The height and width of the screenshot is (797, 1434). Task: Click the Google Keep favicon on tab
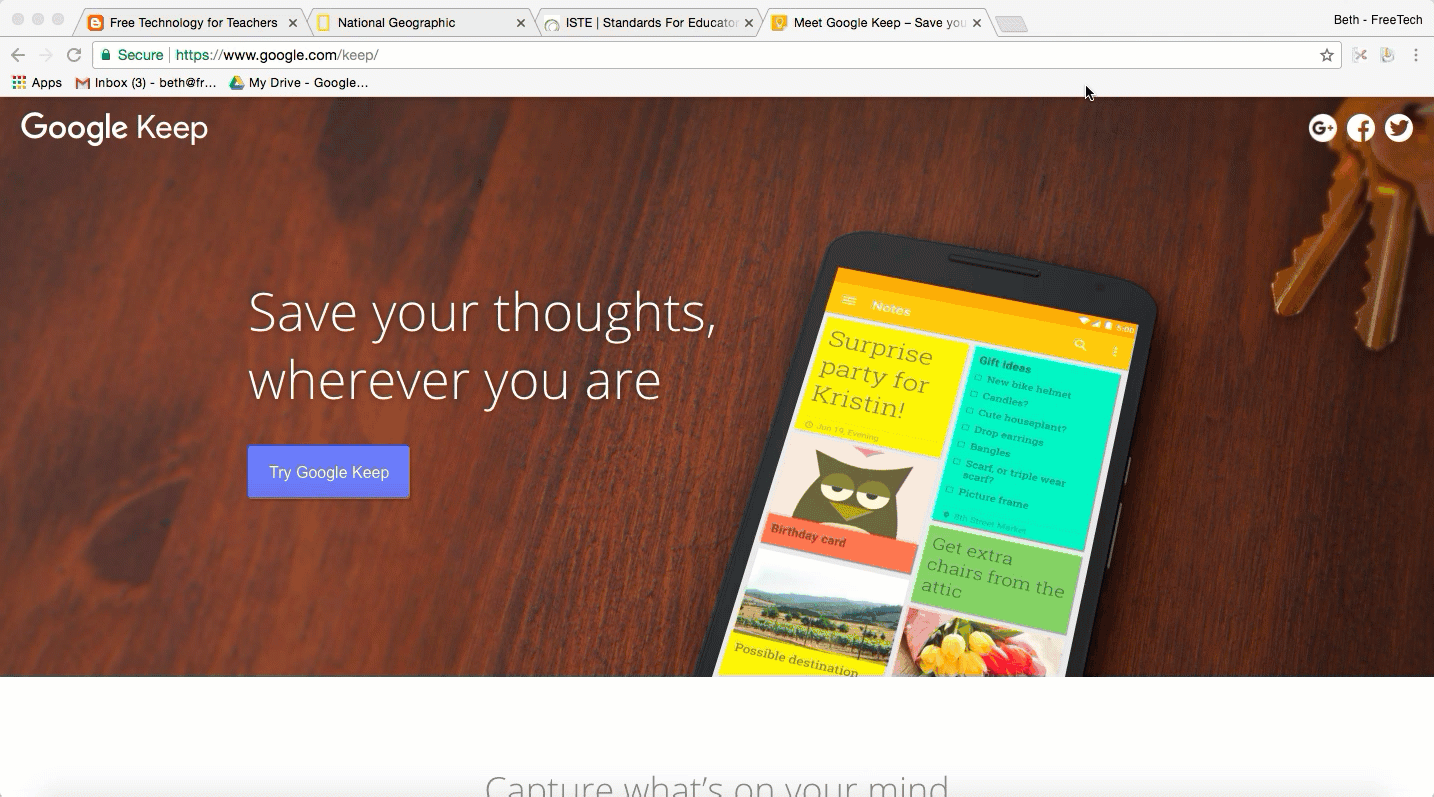tap(780, 23)
